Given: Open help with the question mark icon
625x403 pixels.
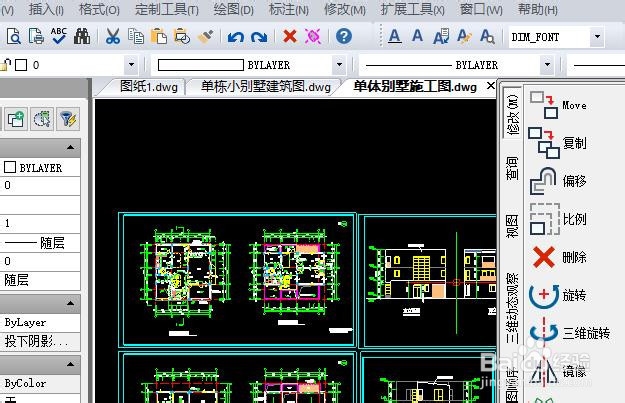Looking at the screenshot, I should [344, 36].
